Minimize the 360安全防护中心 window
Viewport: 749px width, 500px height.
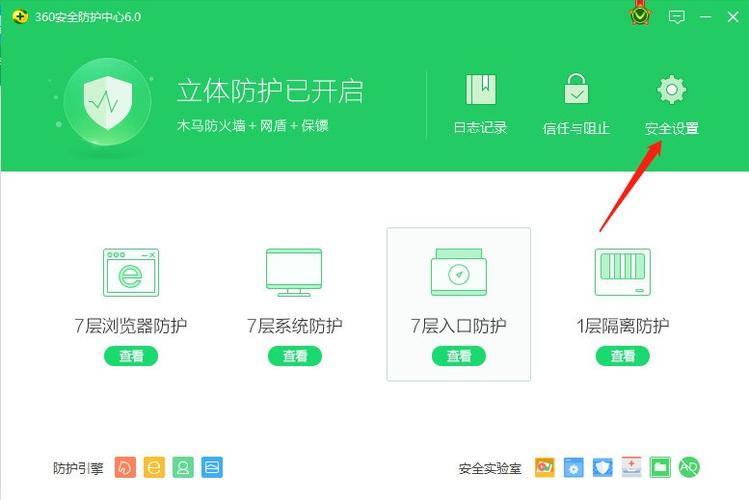tap(706, 17)
